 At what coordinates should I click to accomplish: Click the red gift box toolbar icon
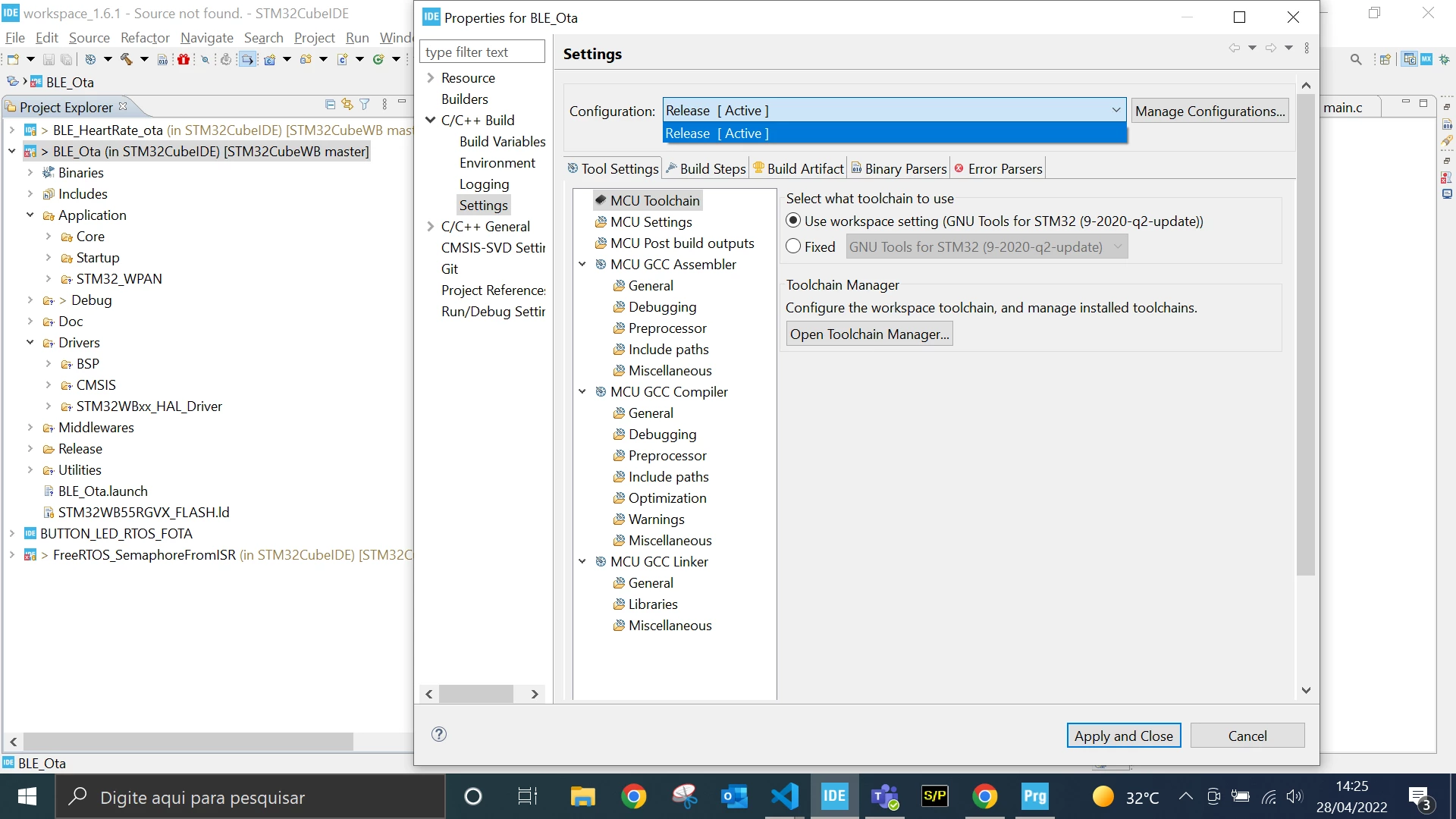pyautogui.click(x=184, y=59)
